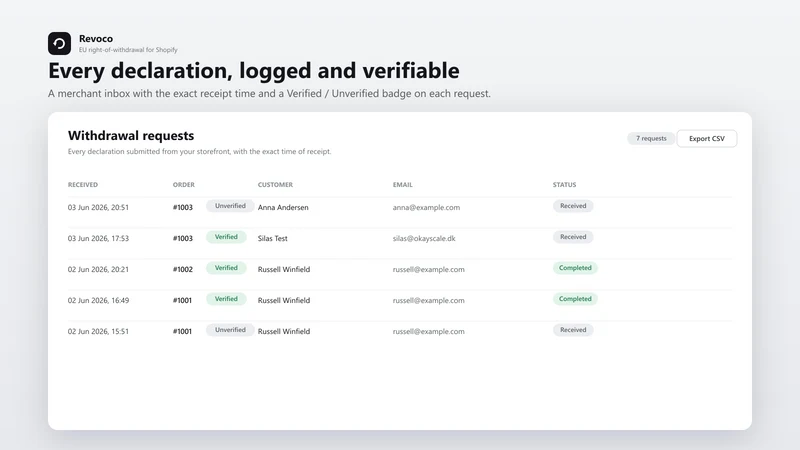Click the Verified badge in the 16:49 row
800x450 pixels.
[x=226, y=299]
